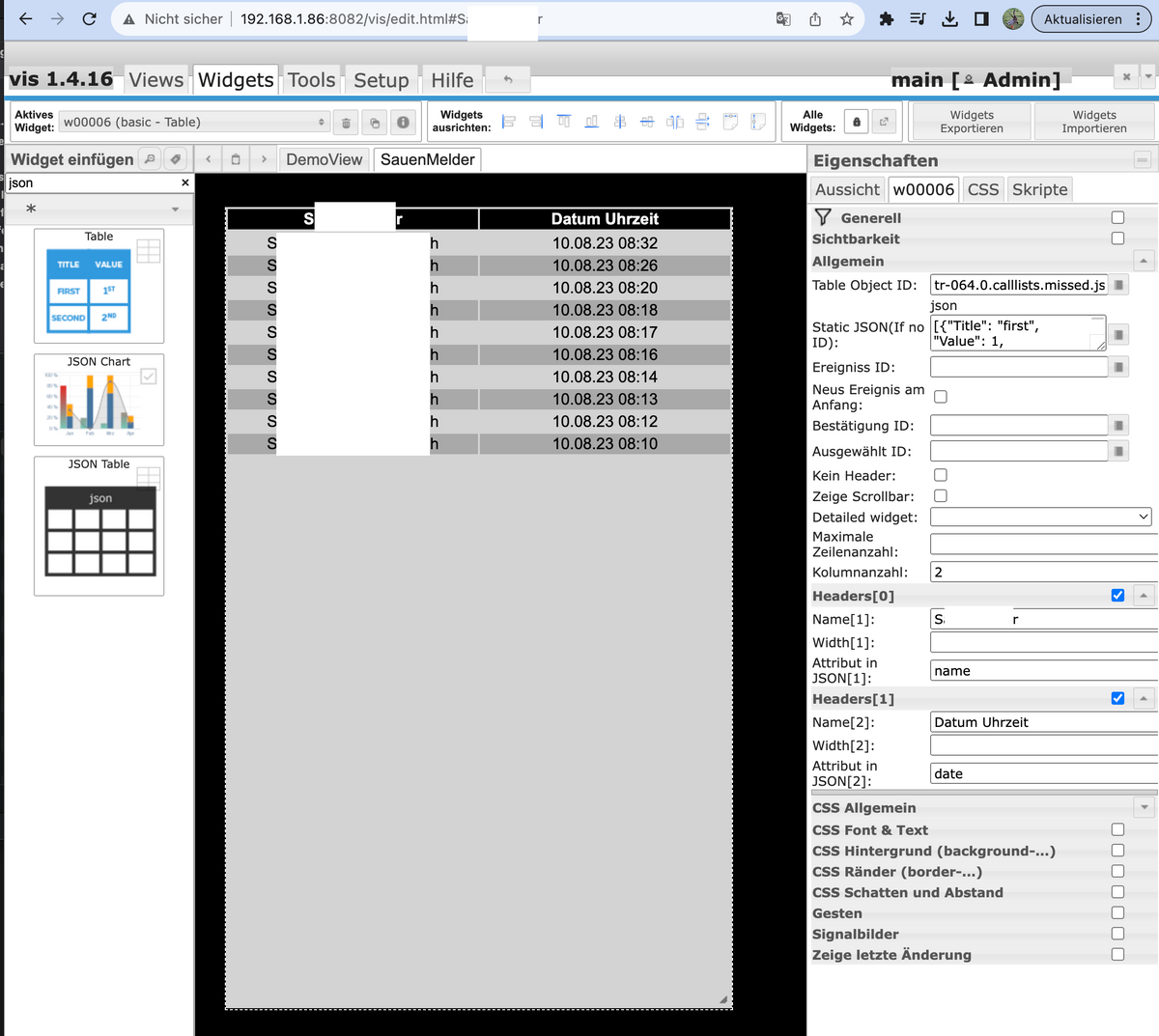The image size is (1159, 1036).
Task: Select the JSON Table widget thumbnail
Action: pos(99,526)
